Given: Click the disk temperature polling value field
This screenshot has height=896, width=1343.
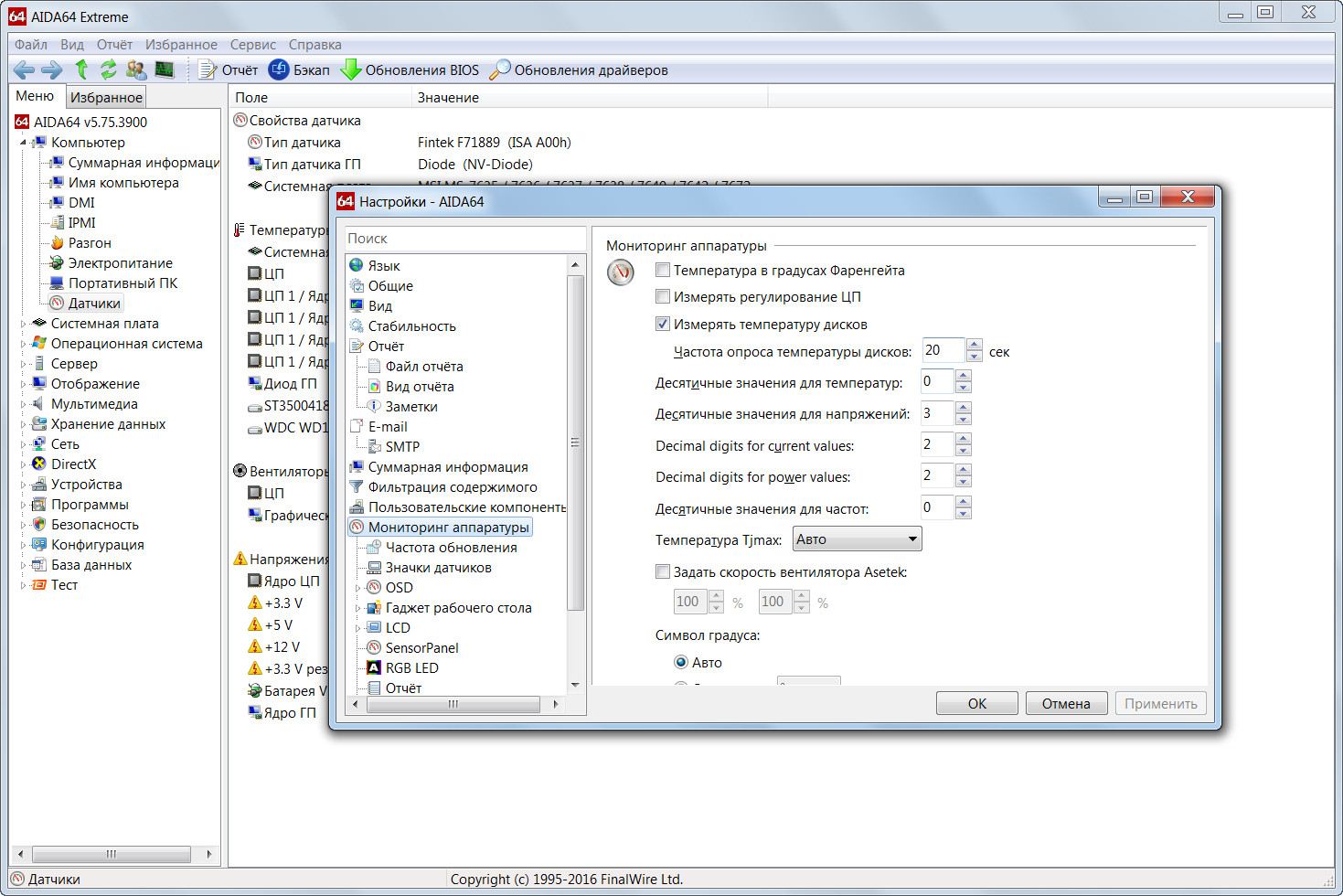Looking at the screenshot, I should point(943,350).
